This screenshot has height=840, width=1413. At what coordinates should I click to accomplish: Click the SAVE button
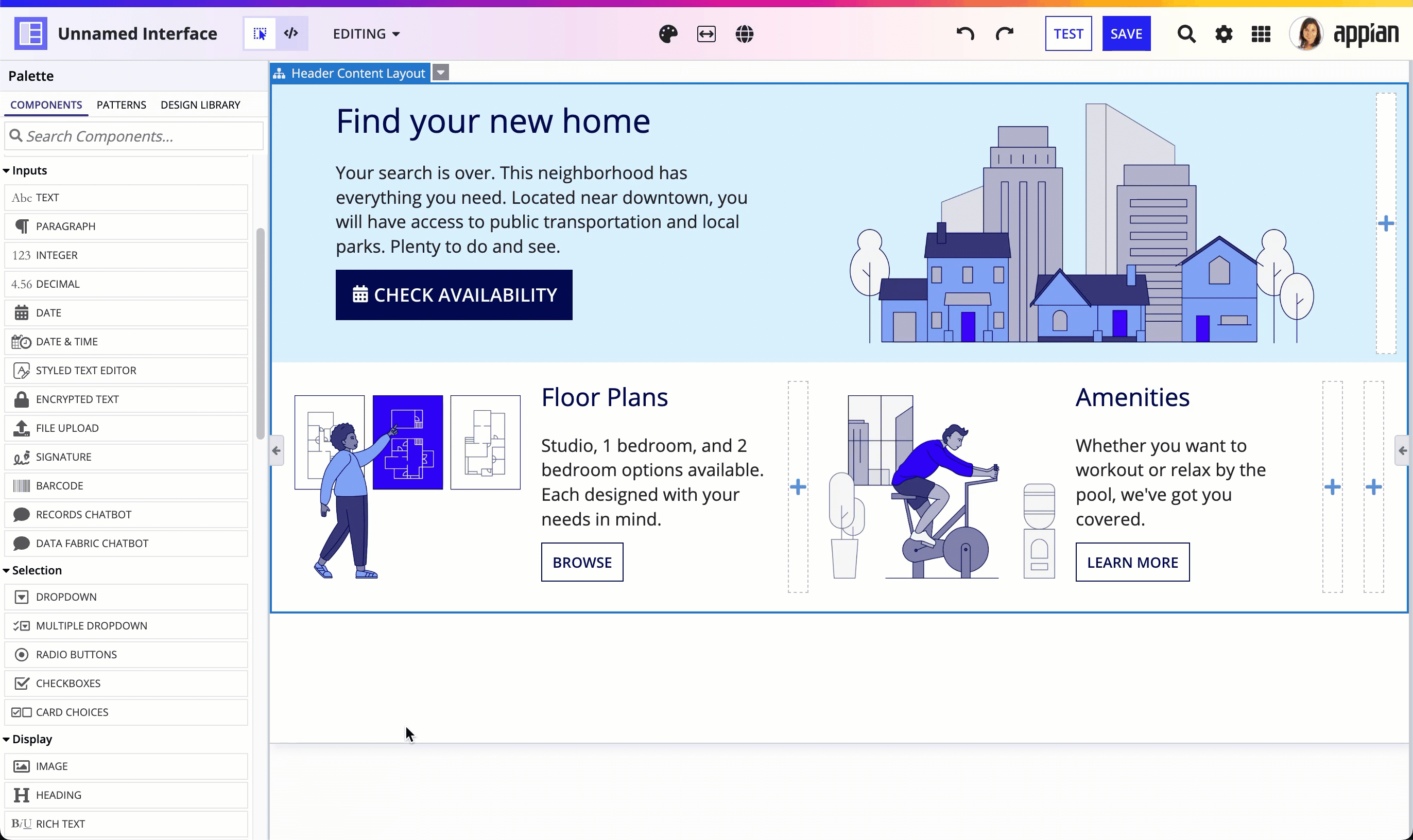click(x=1126, y=34)
